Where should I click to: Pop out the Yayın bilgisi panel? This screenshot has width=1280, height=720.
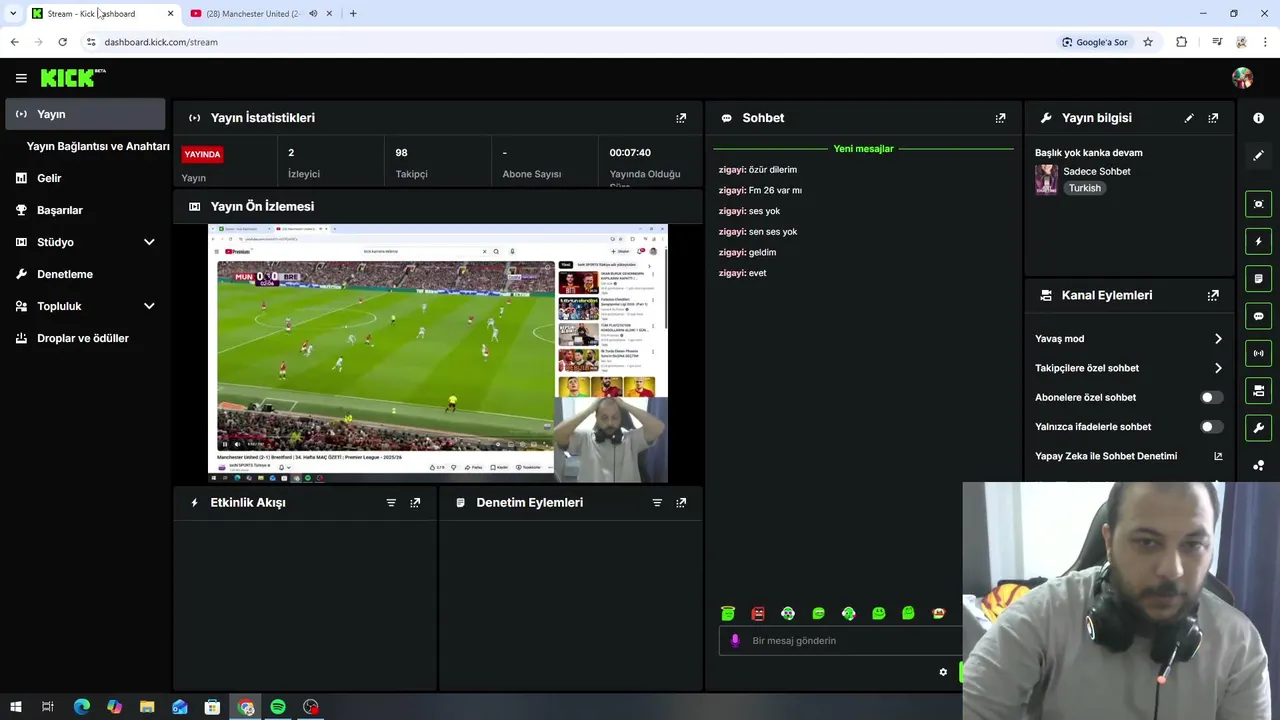click(1213, 118)
